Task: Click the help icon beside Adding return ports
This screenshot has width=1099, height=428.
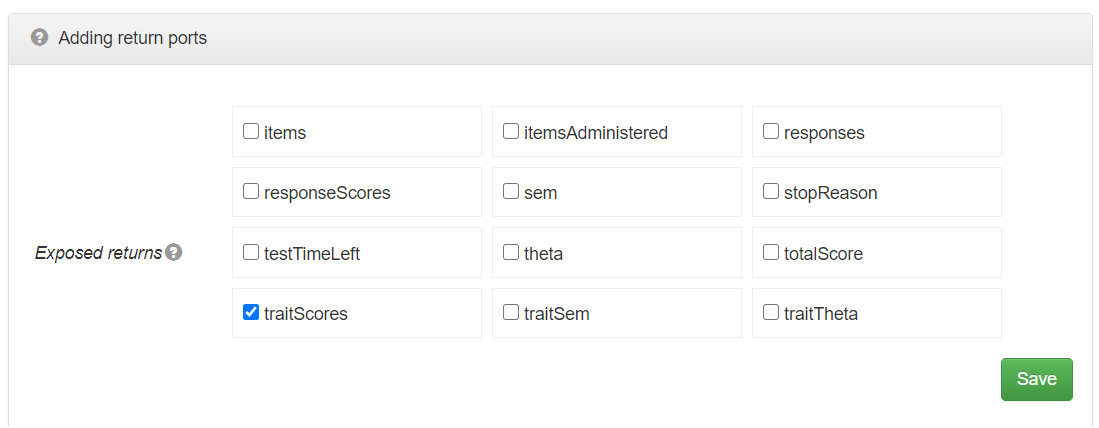Action: point(40,37)
